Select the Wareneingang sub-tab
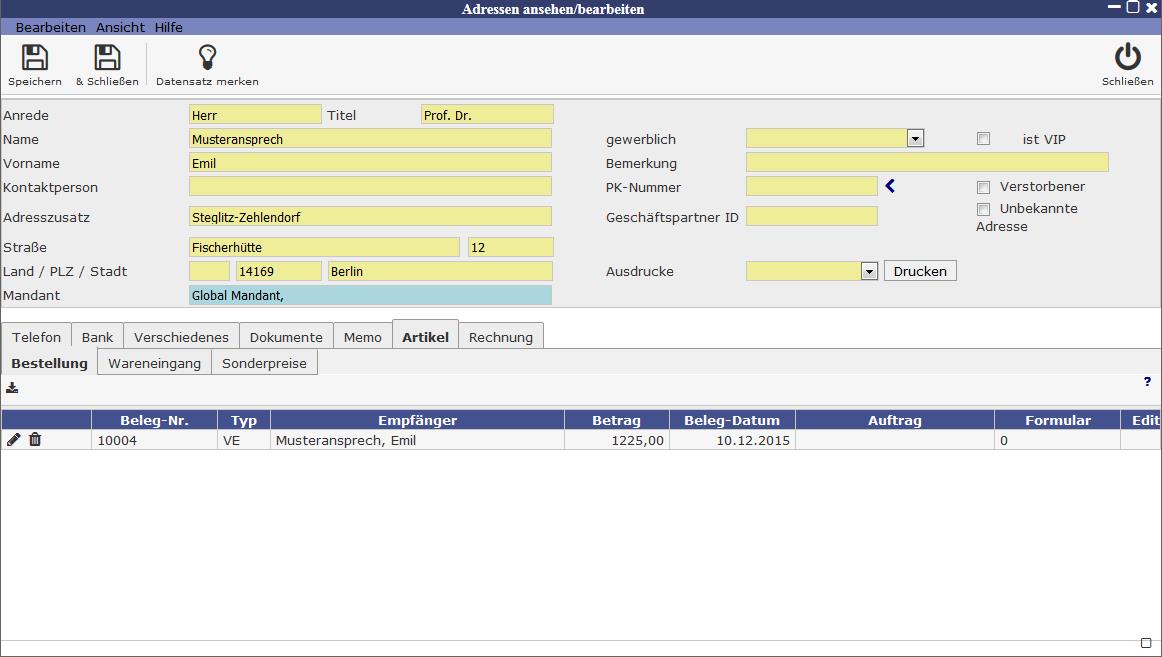Screen dimensions: 1162x657 (x=154, y=363)
